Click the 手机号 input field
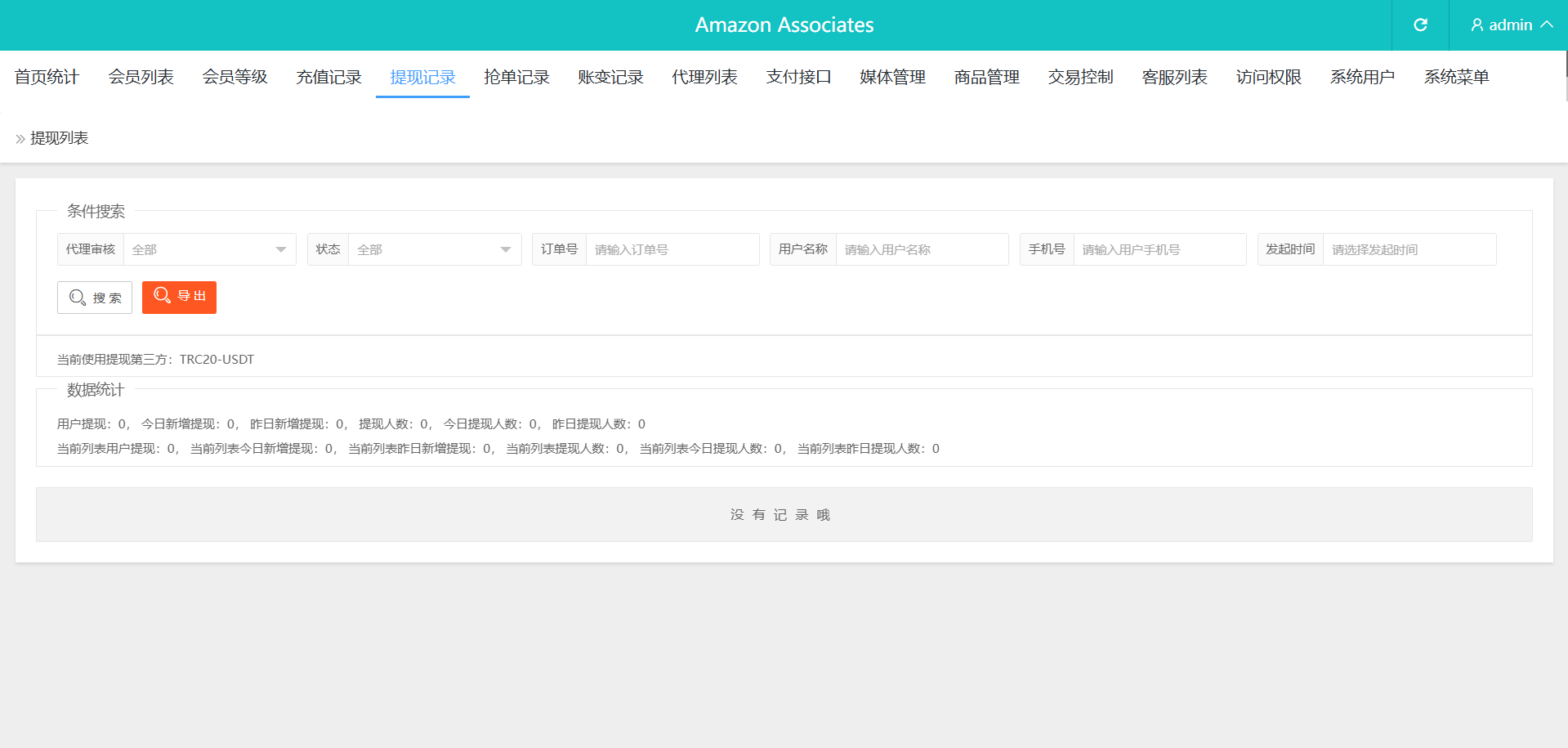The image size is (1568, 748). tap(1160, 249)
